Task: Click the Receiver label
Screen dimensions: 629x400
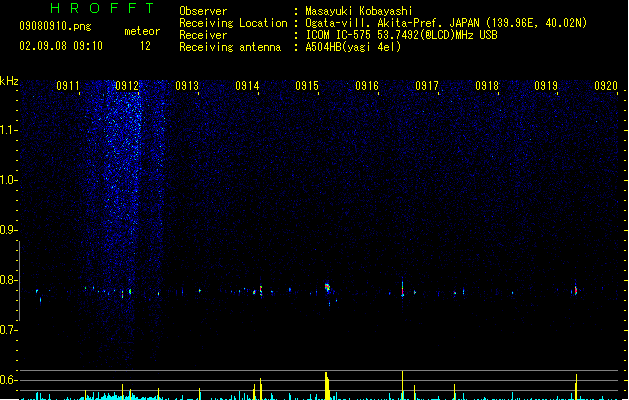Action: 203,35
